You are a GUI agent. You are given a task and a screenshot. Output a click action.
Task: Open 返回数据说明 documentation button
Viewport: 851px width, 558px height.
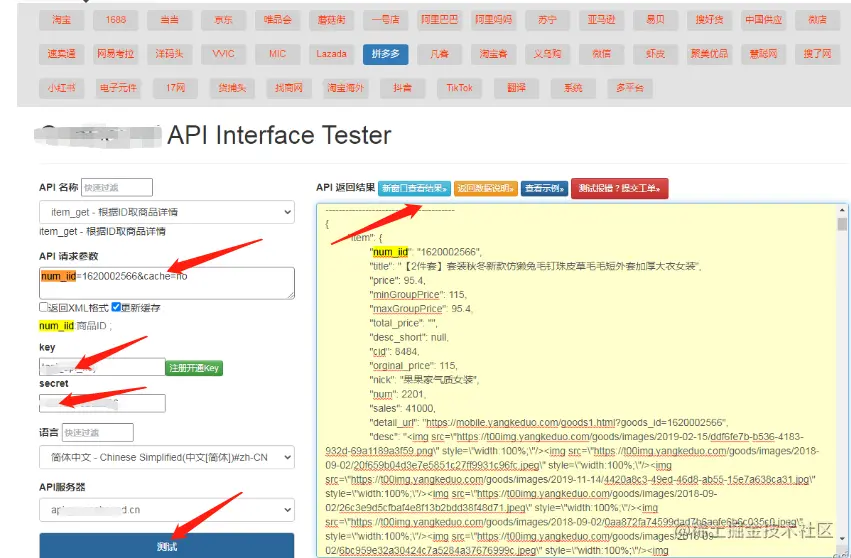click(x=486, y=188)
